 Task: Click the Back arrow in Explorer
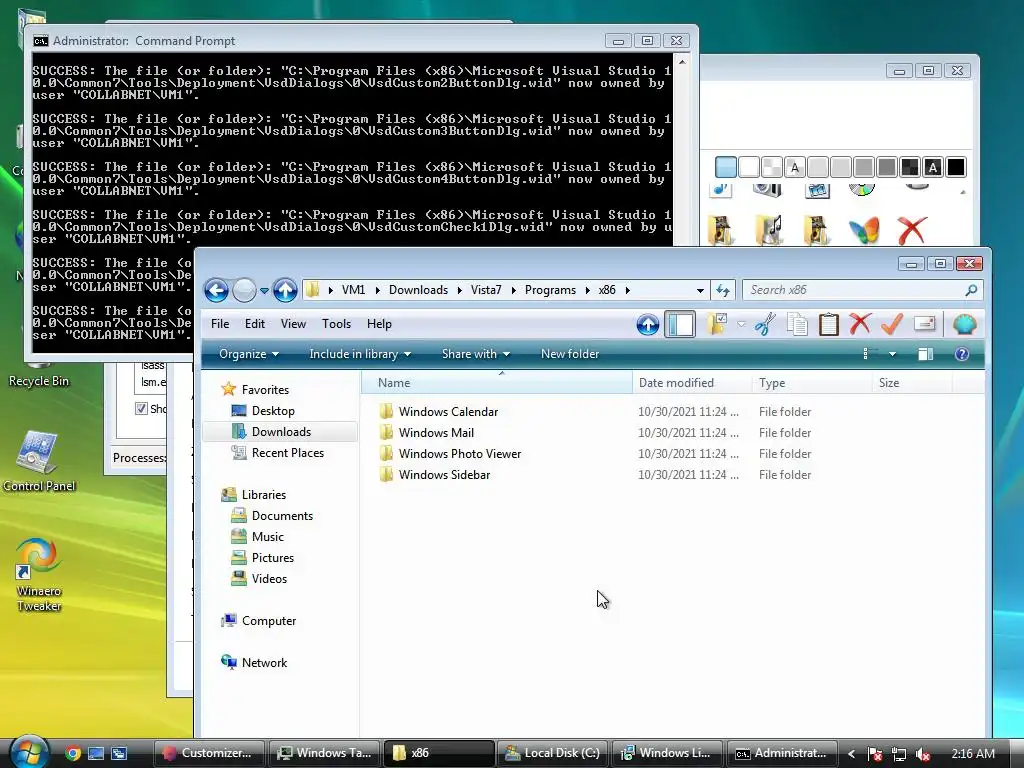pyautogui.click(x=216, y=290)
